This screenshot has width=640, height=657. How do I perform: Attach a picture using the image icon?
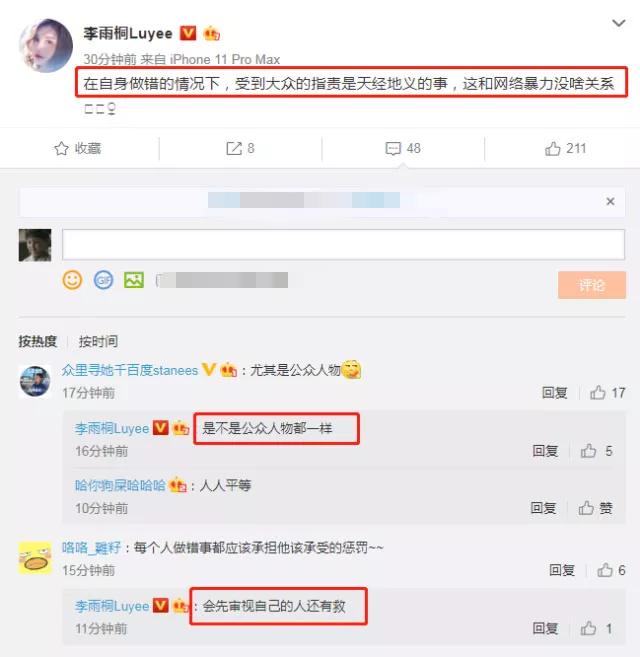click(134, 280)
